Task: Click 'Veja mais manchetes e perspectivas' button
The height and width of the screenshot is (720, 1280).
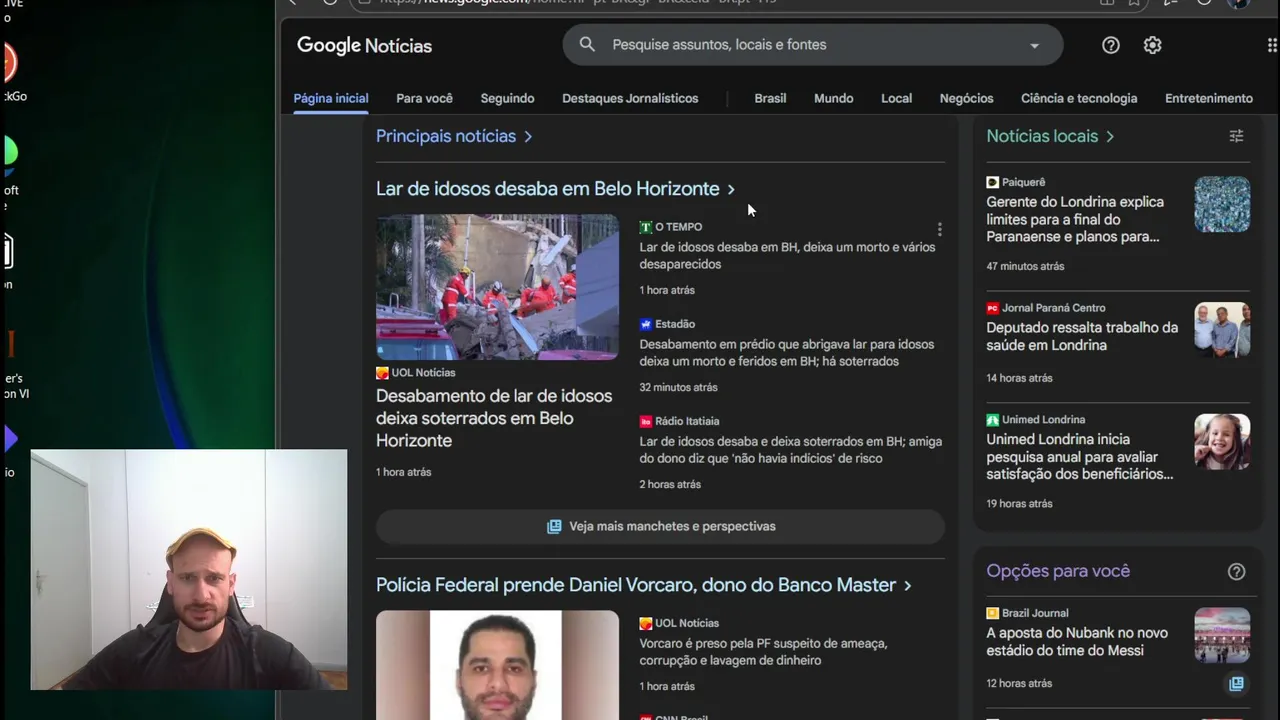Action: 660,526
